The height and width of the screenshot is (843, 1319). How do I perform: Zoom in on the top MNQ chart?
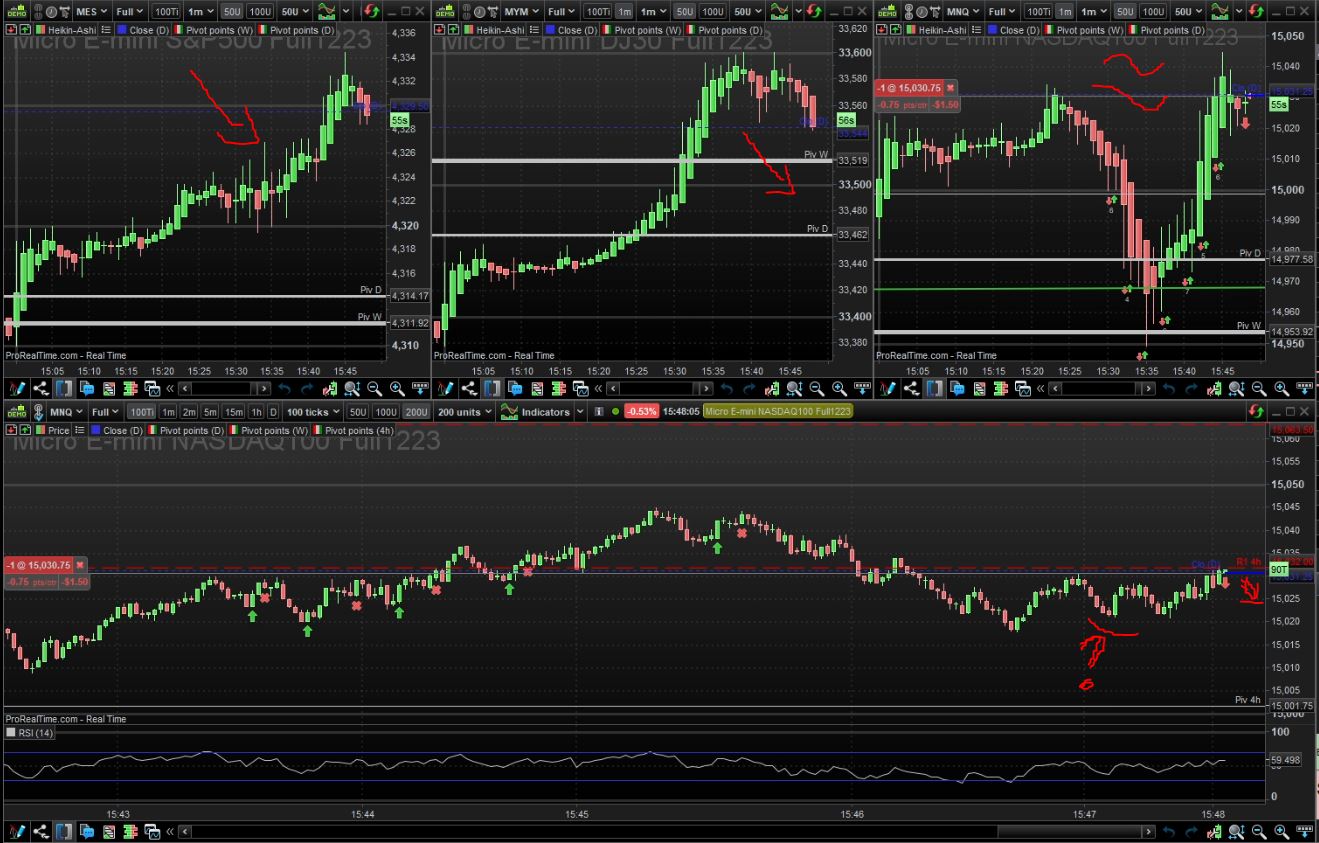pos(1279,388)
